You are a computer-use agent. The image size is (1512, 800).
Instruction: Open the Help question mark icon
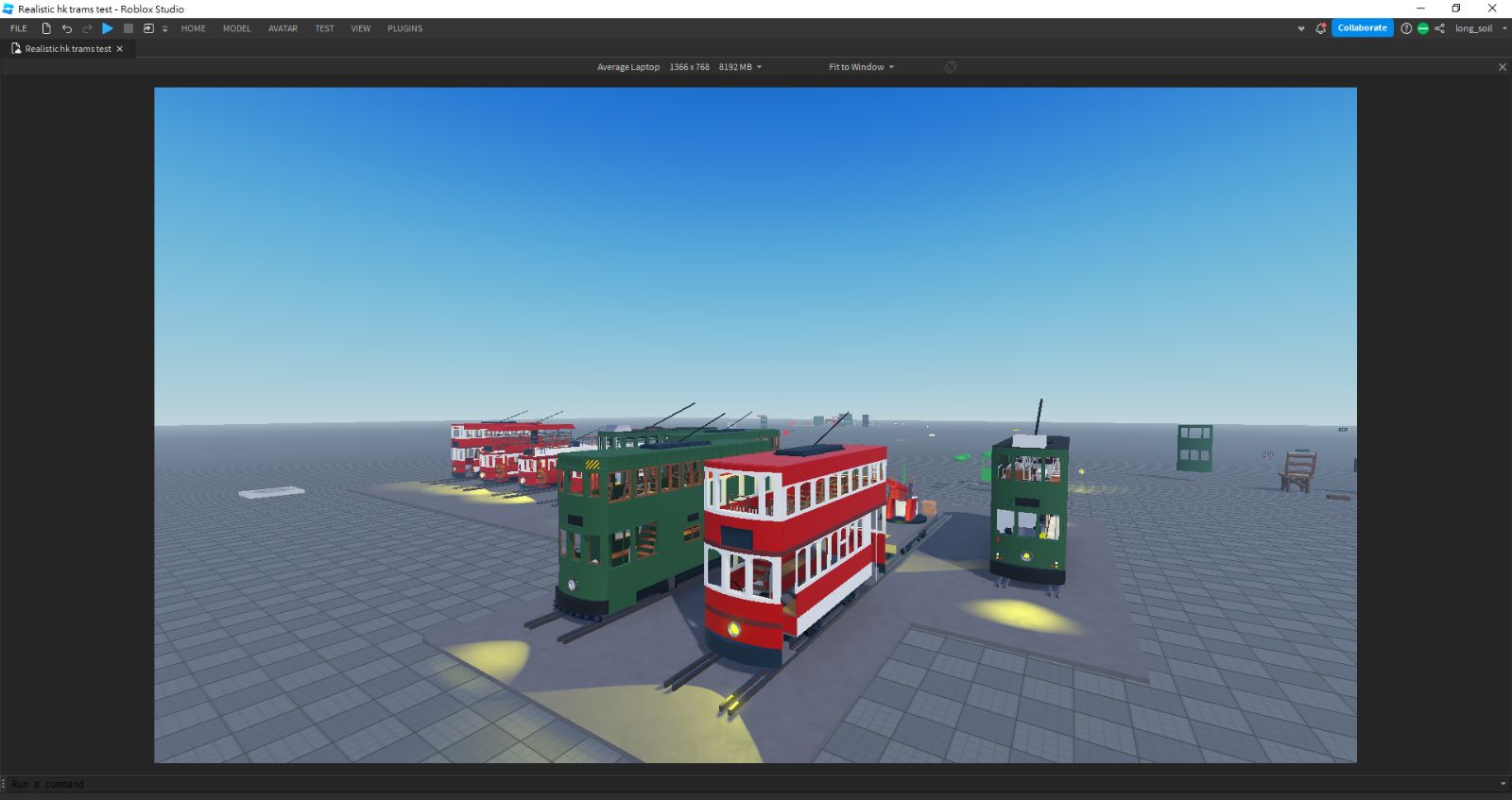click(1406, 28)
